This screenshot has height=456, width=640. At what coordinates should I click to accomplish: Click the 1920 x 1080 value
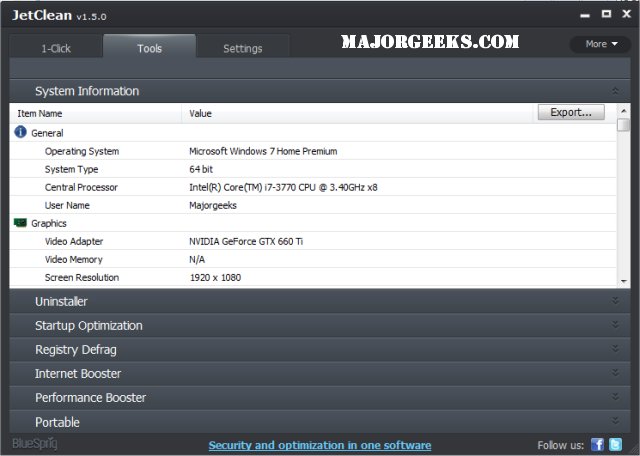click(216, 278)
